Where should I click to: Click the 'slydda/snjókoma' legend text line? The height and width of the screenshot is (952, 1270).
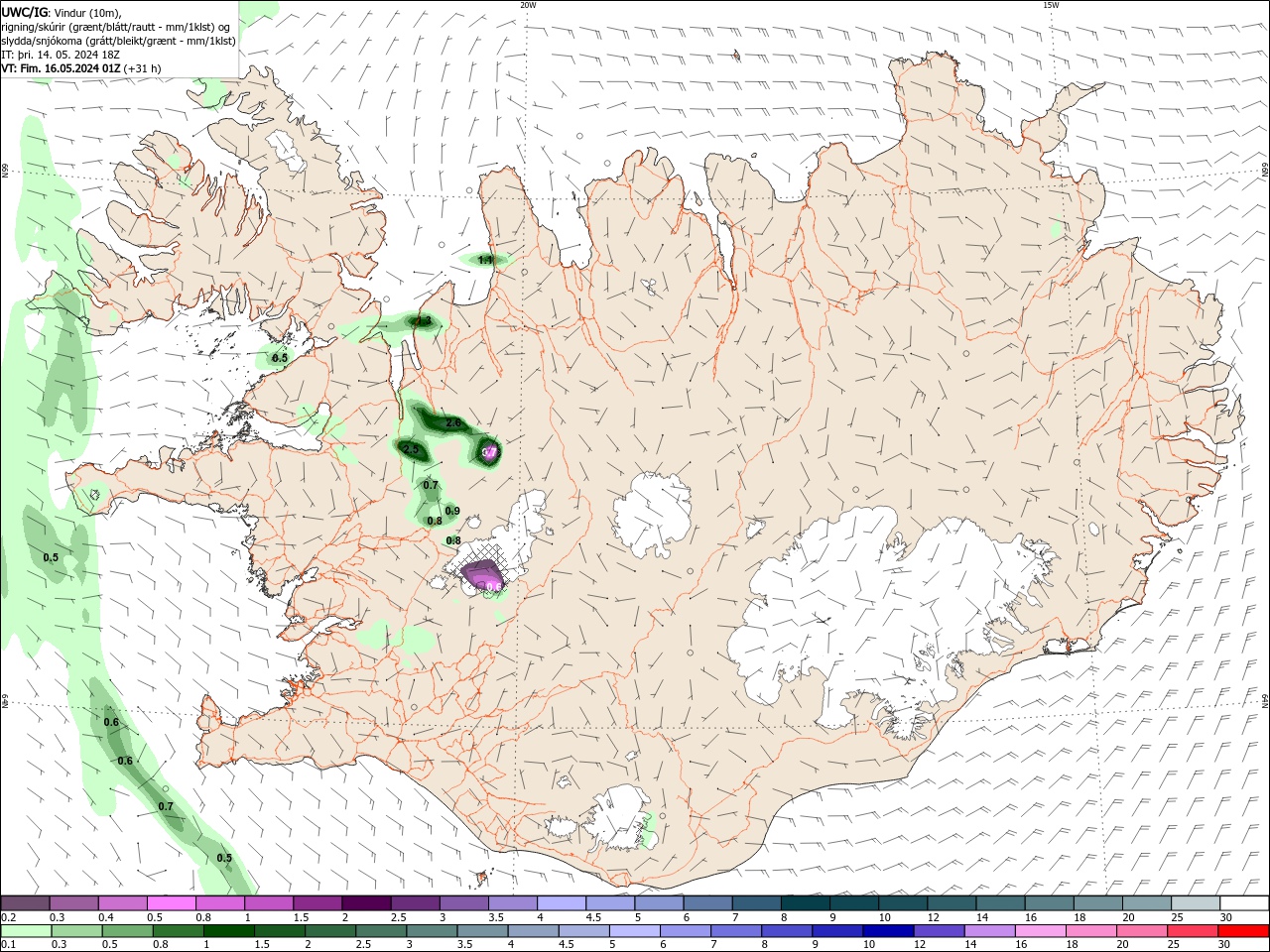pyautogui.click(x=118, y=41)
